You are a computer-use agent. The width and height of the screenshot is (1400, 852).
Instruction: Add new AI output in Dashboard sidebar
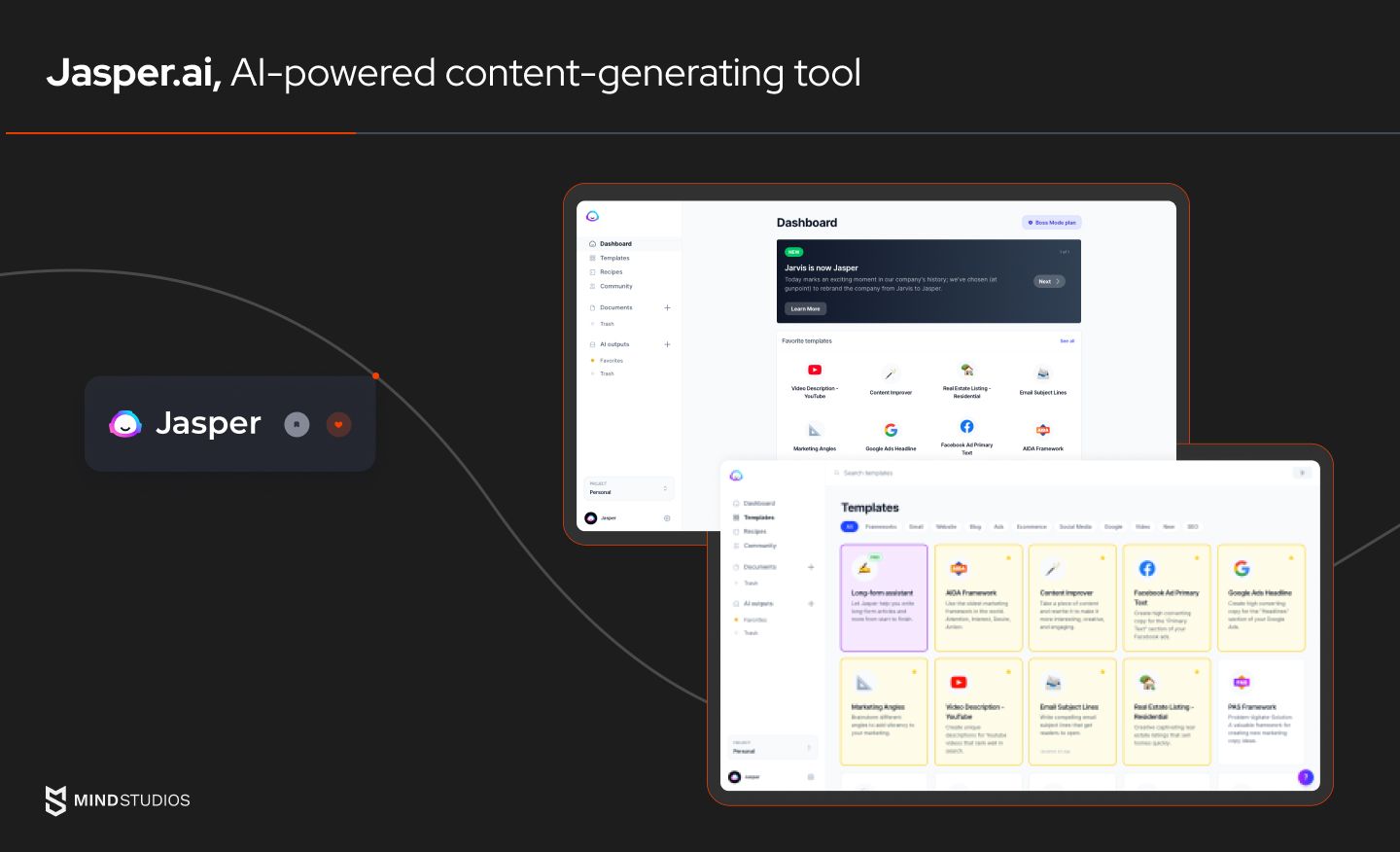coord(667,344)
